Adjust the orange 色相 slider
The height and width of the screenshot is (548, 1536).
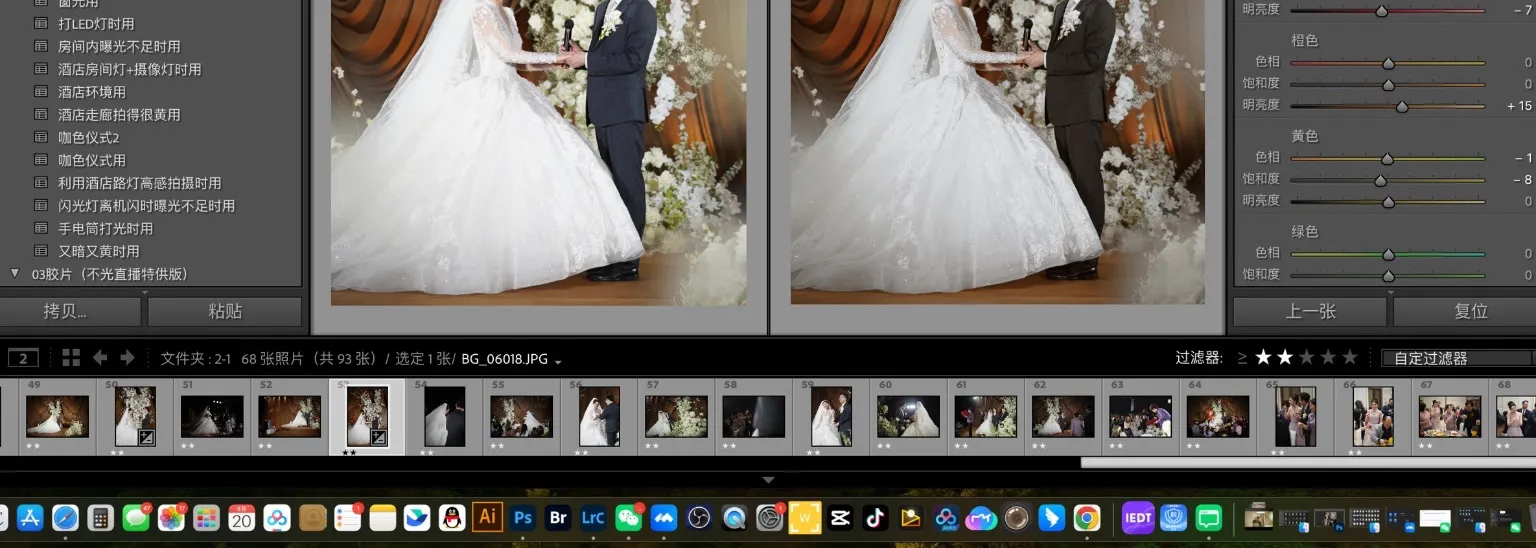coord(1388,62)
